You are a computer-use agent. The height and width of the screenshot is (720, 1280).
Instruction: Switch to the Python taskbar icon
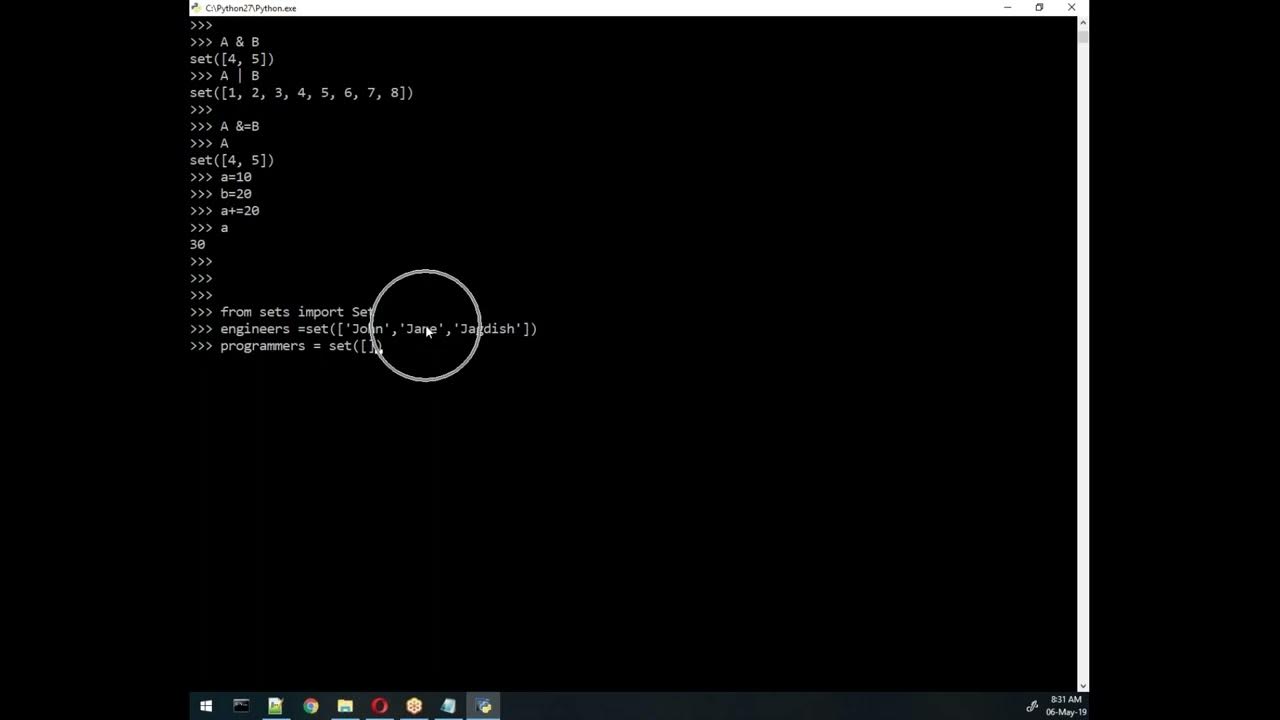click(484, 706)
